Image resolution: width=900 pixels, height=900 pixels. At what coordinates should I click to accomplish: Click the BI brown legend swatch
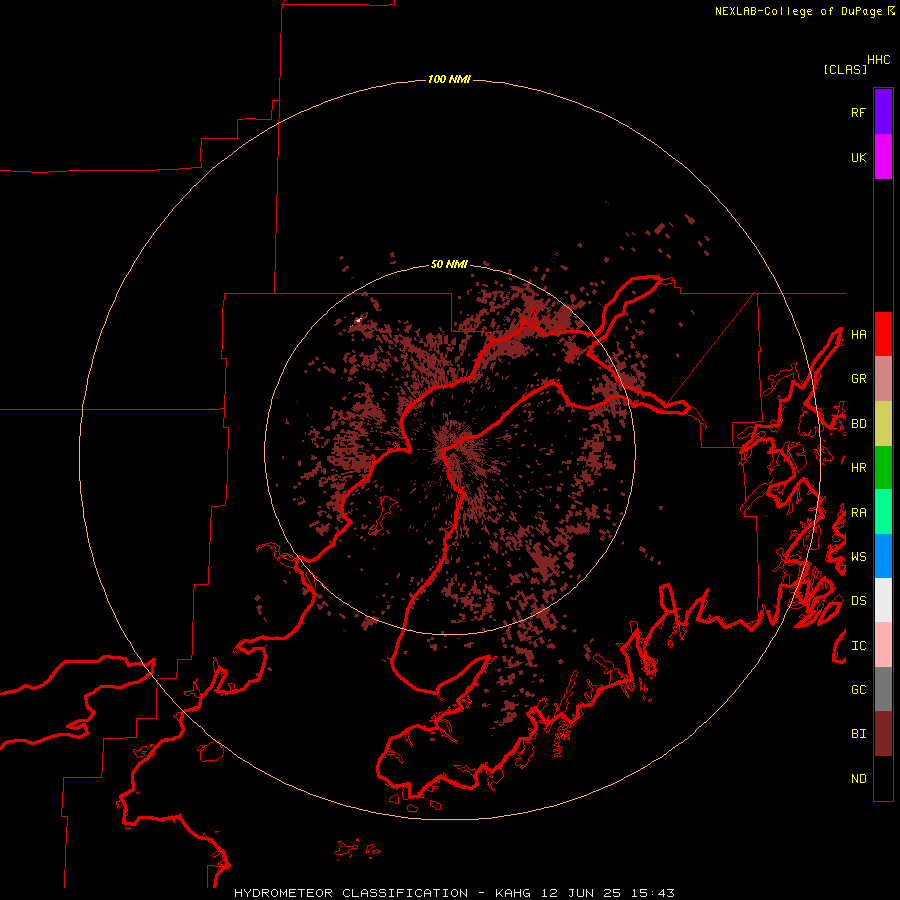[883, 734]
